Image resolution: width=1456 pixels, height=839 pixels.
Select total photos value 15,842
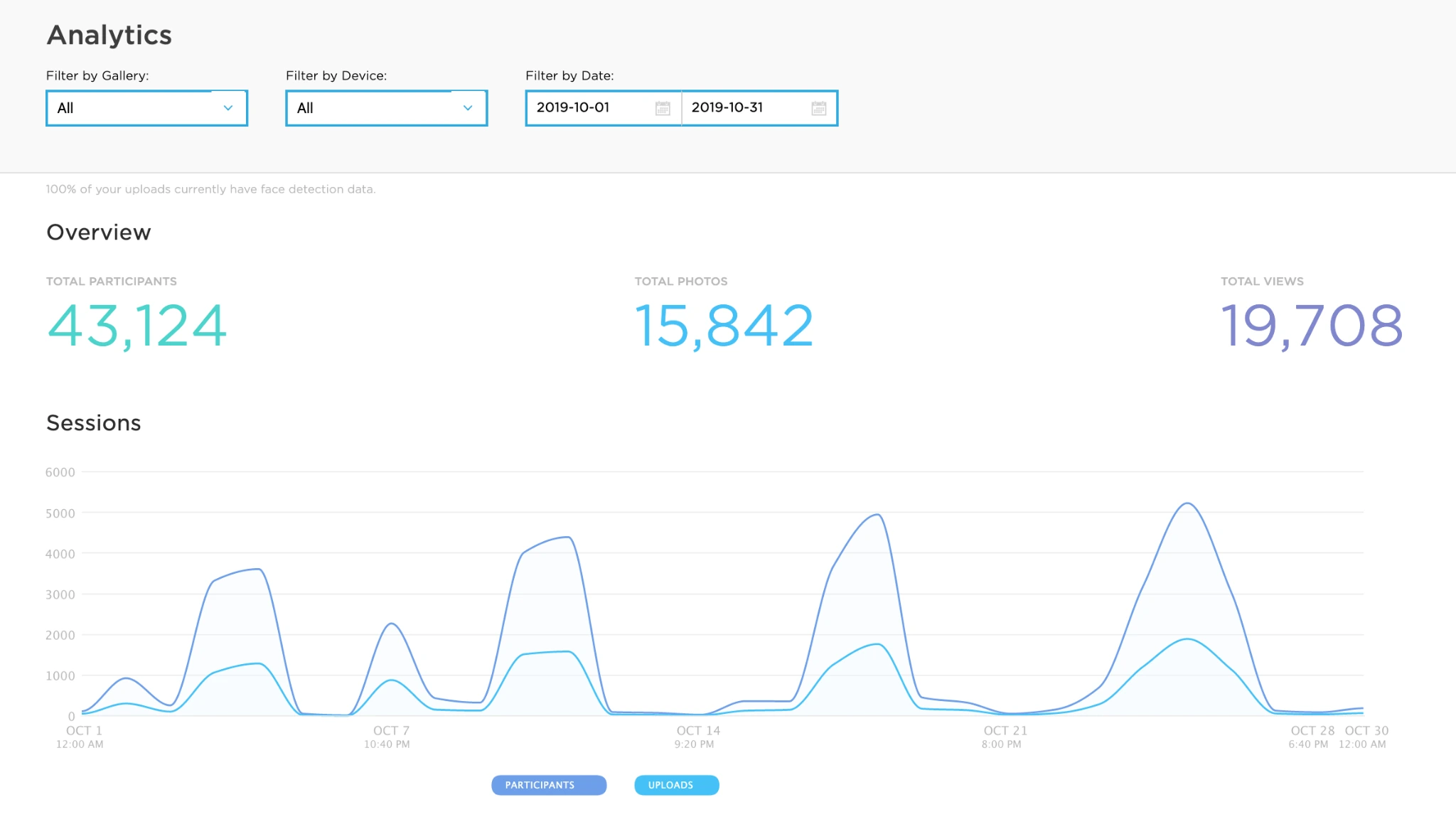pyautogui.click(x=724, y=326)
